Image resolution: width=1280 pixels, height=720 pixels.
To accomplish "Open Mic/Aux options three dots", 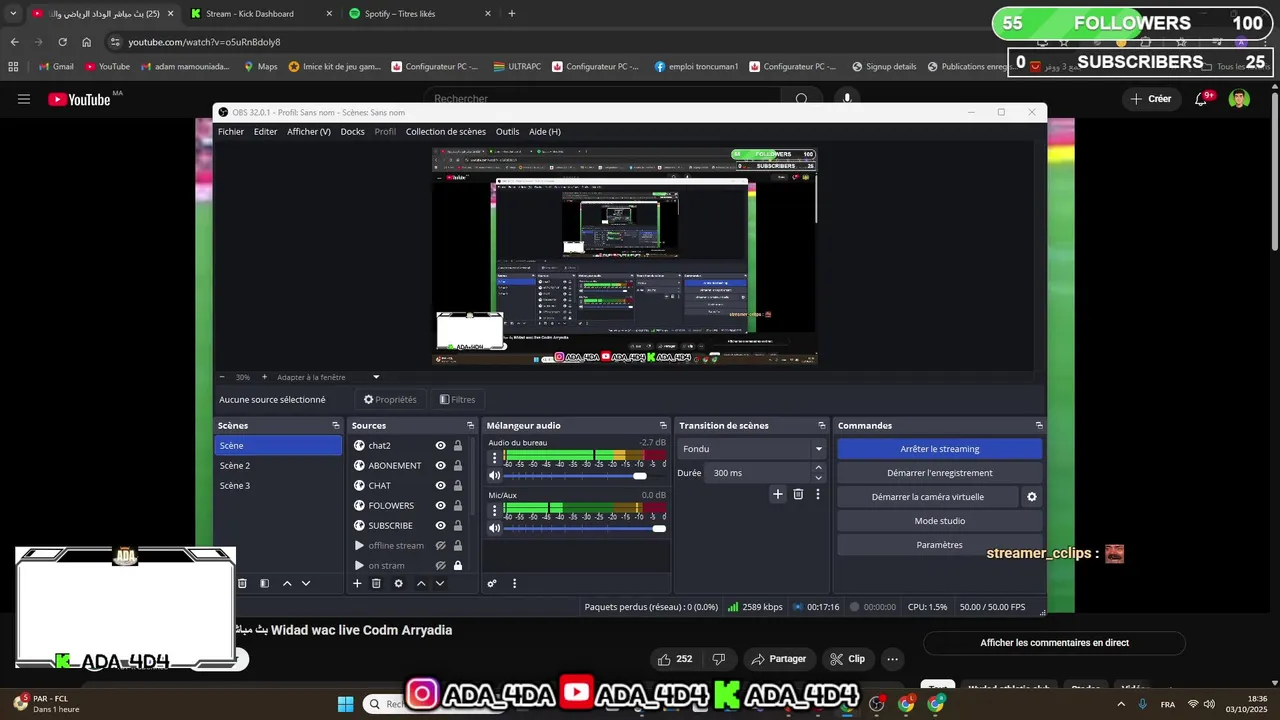I will point(494,511).
